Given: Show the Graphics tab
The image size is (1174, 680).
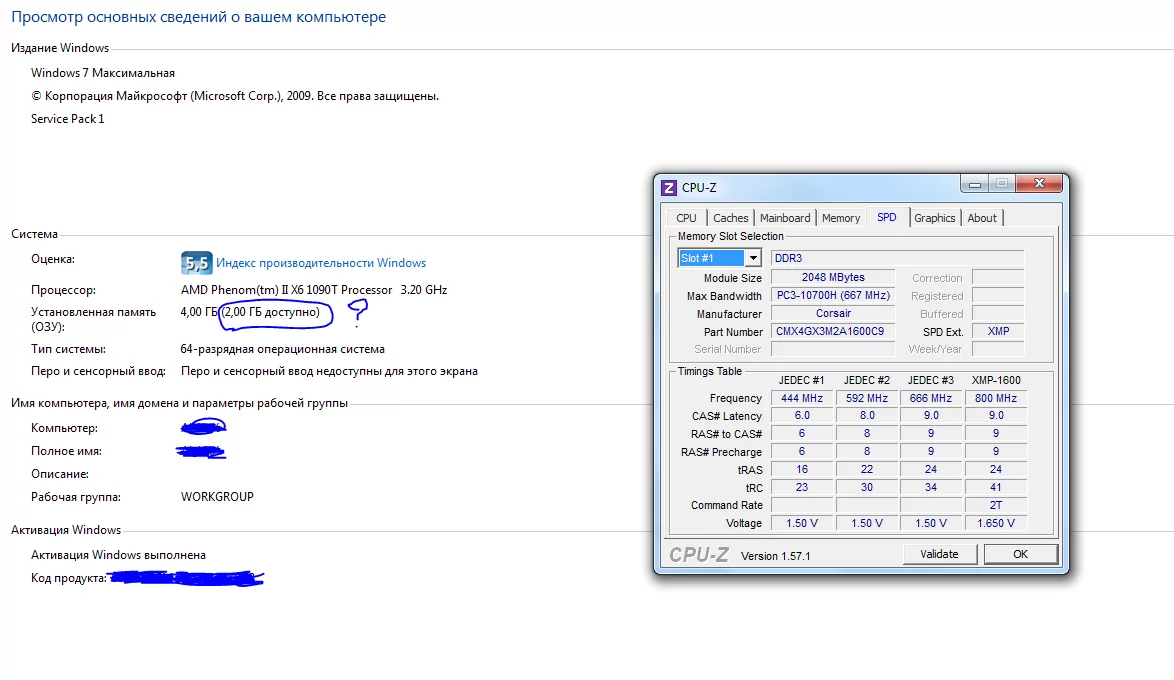Looking at the screenshot, I should [x=935, y=218].
